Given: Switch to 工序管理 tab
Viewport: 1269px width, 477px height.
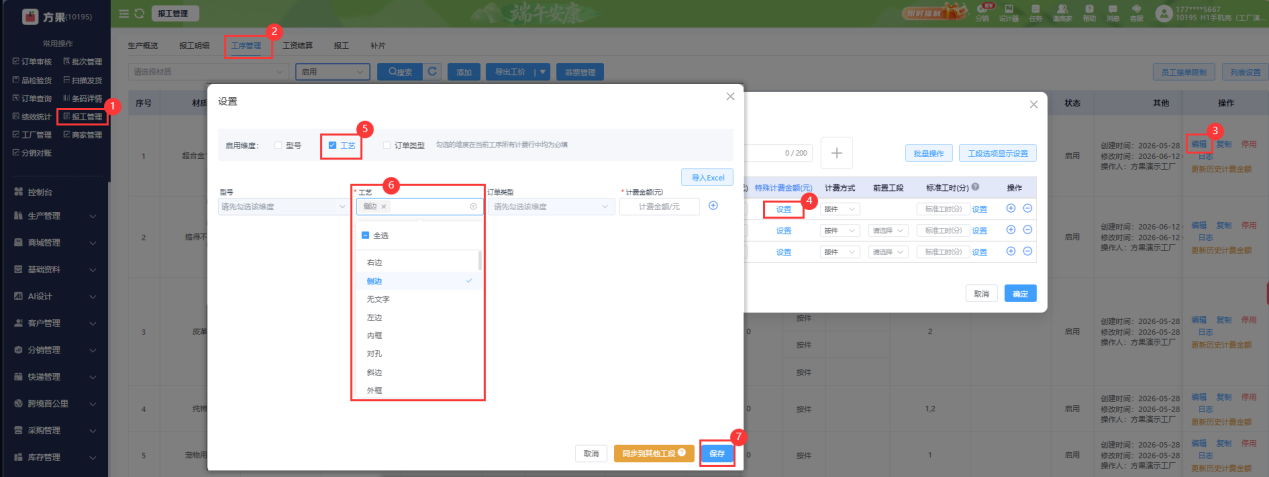Looking at the screenshot, I should pyautogui.click(x=246, y=46).
